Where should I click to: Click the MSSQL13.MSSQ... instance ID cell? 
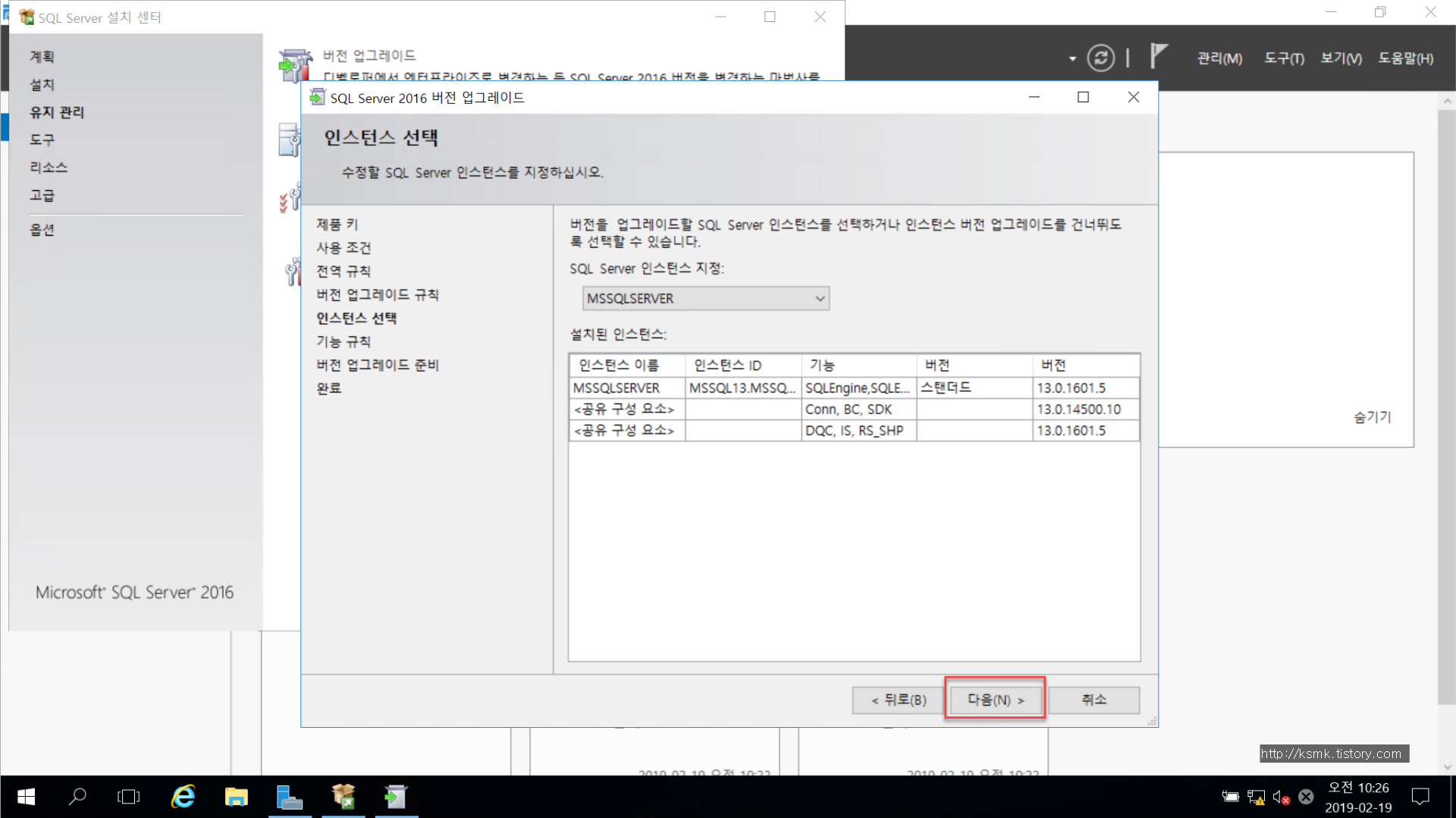pos(743,388)
